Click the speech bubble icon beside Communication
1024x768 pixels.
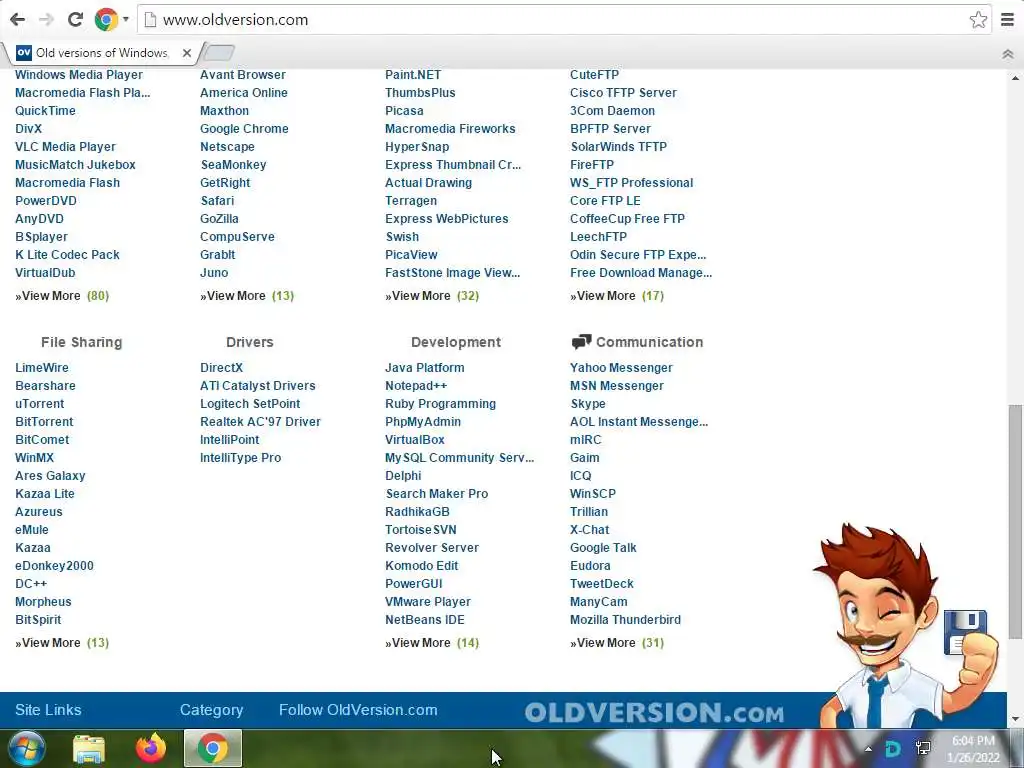581,342
